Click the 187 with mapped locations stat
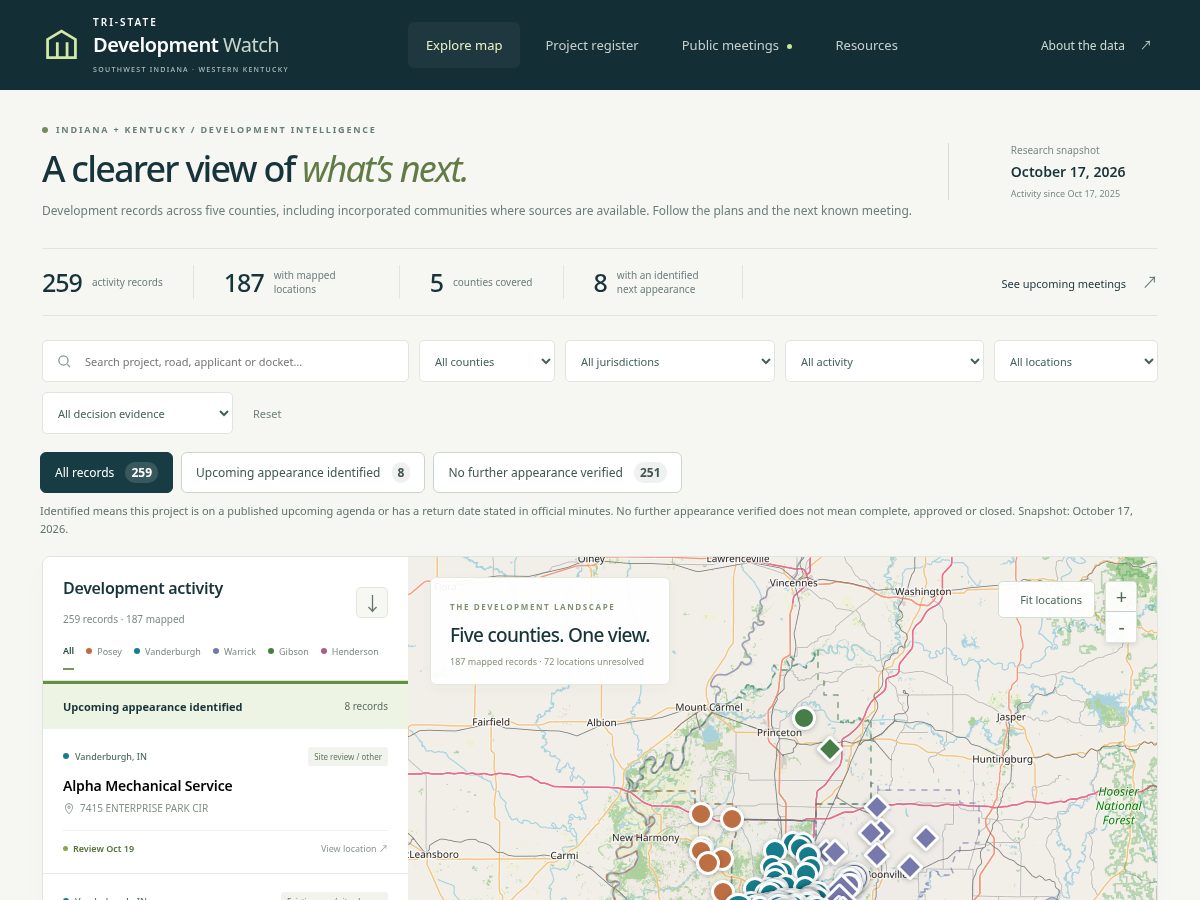 280,283
